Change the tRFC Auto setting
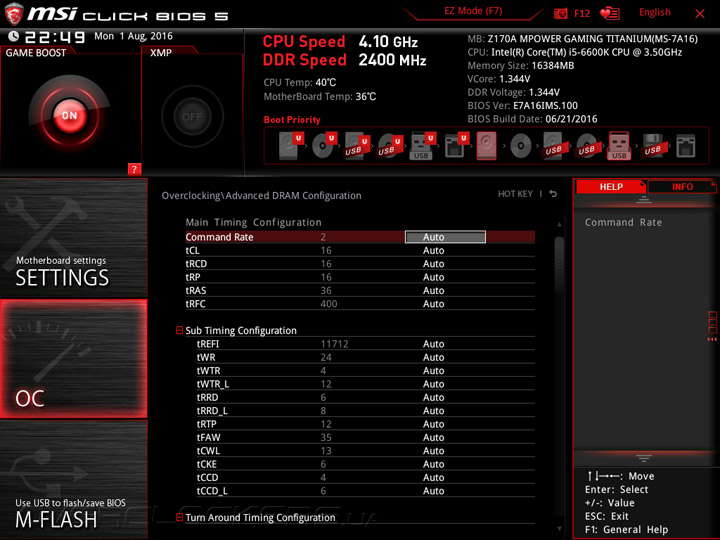 pos(433,304)
